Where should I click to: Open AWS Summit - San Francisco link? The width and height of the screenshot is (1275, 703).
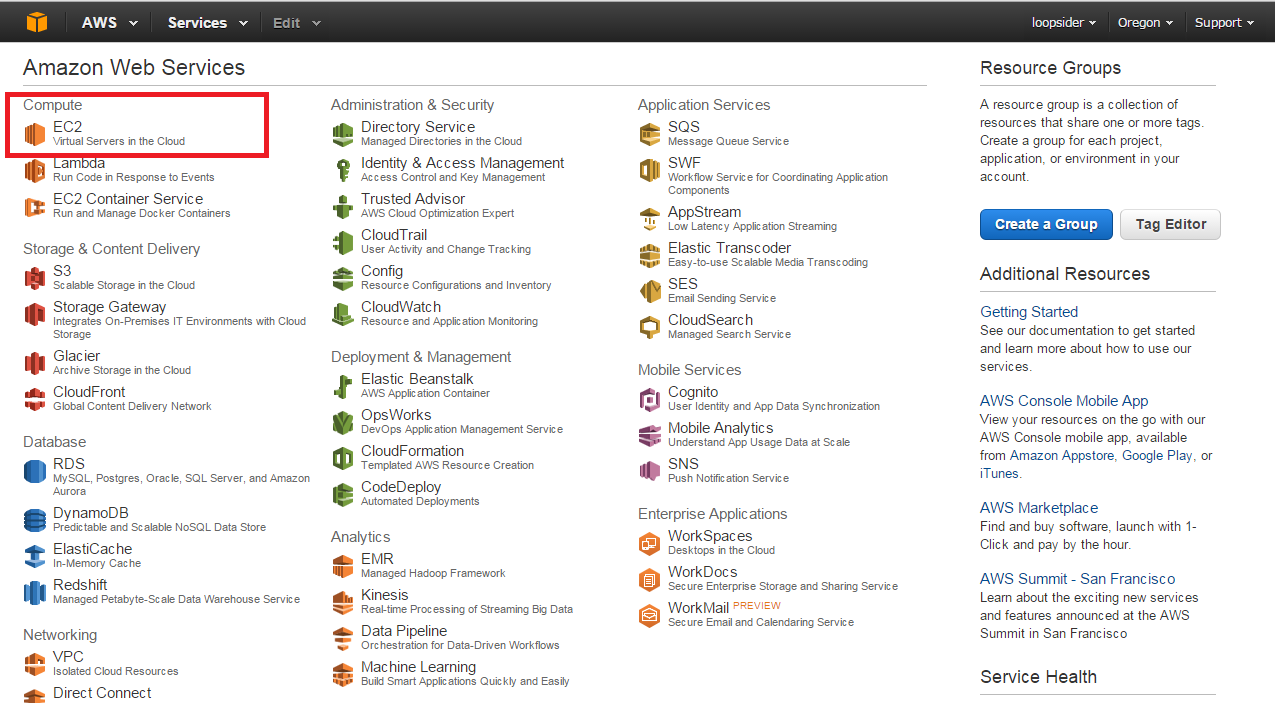click(1078, 579)
